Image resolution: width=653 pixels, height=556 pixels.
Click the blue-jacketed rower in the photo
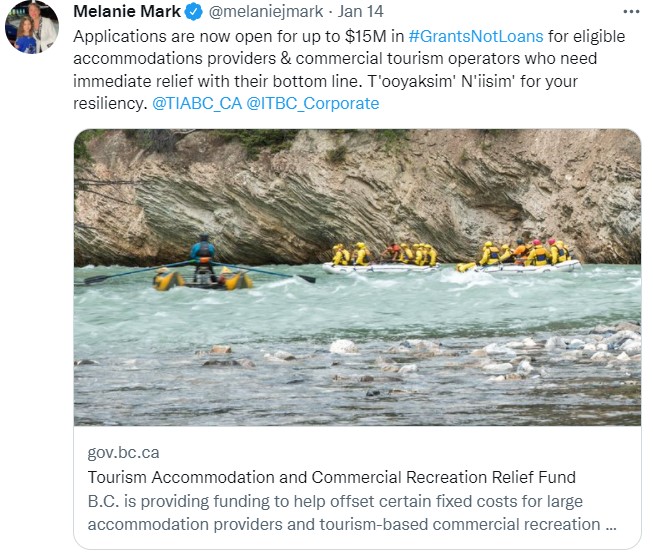(203, 251)
